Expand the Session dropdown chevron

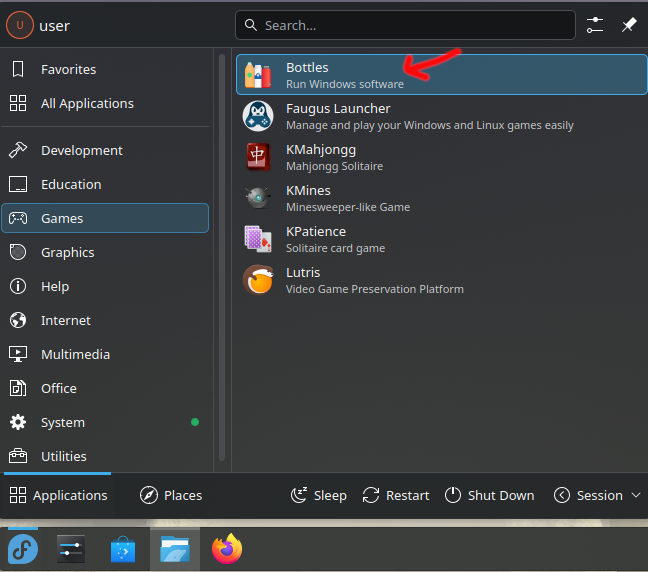pos(636,495)
